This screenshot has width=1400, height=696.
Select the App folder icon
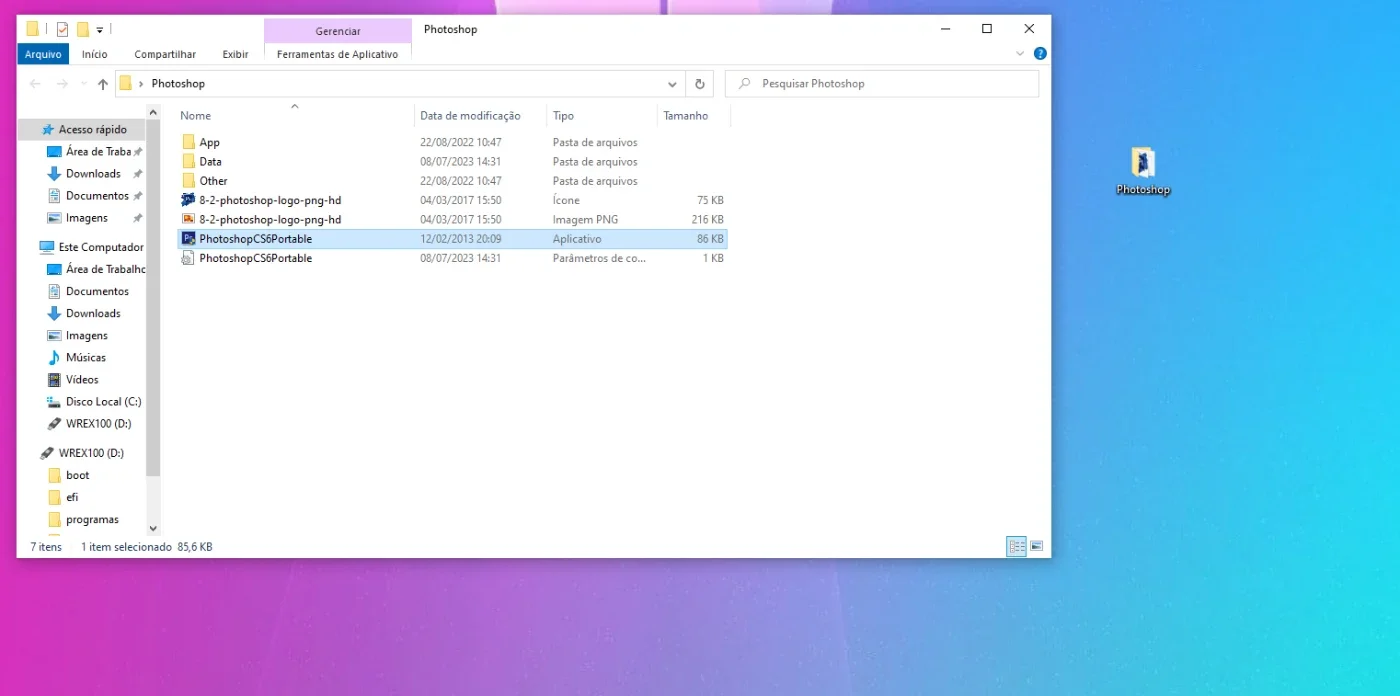[x=188, y=142]
